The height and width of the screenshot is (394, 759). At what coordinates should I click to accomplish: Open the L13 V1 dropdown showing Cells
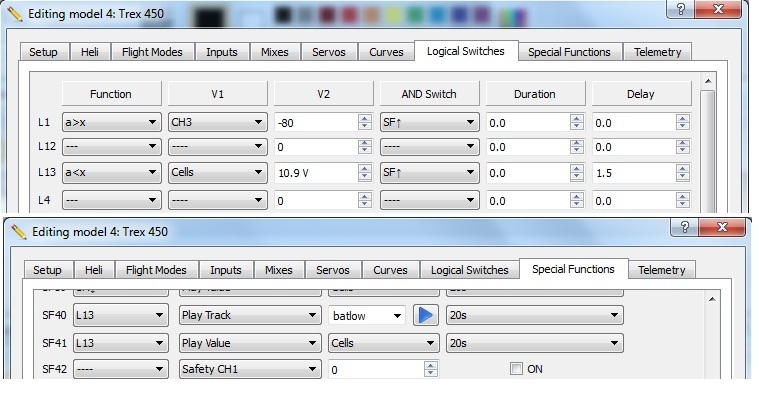pos(217,172)
